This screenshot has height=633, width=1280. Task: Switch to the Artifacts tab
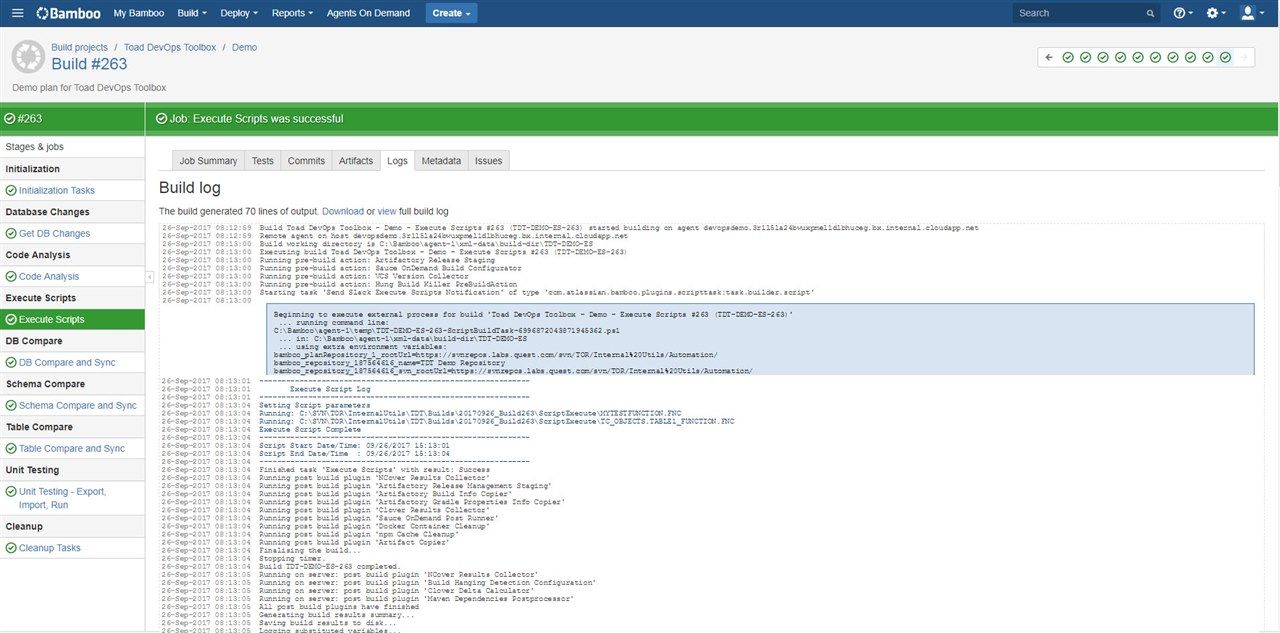point(356,160)
